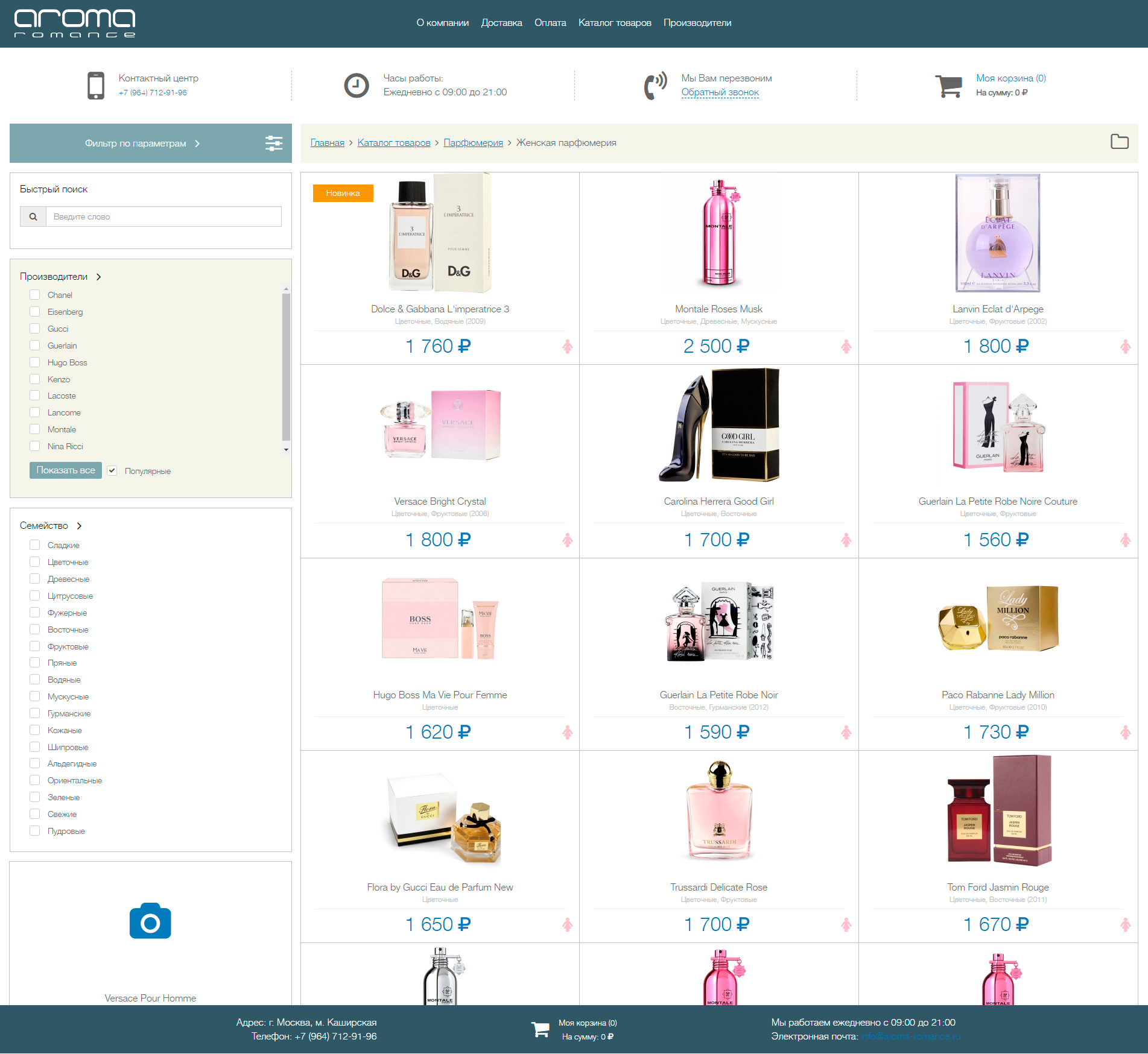Open the Производители top menu item
Image resolution: width=1148 pixels, height=1054 pixels.
(x=697, y=23)
